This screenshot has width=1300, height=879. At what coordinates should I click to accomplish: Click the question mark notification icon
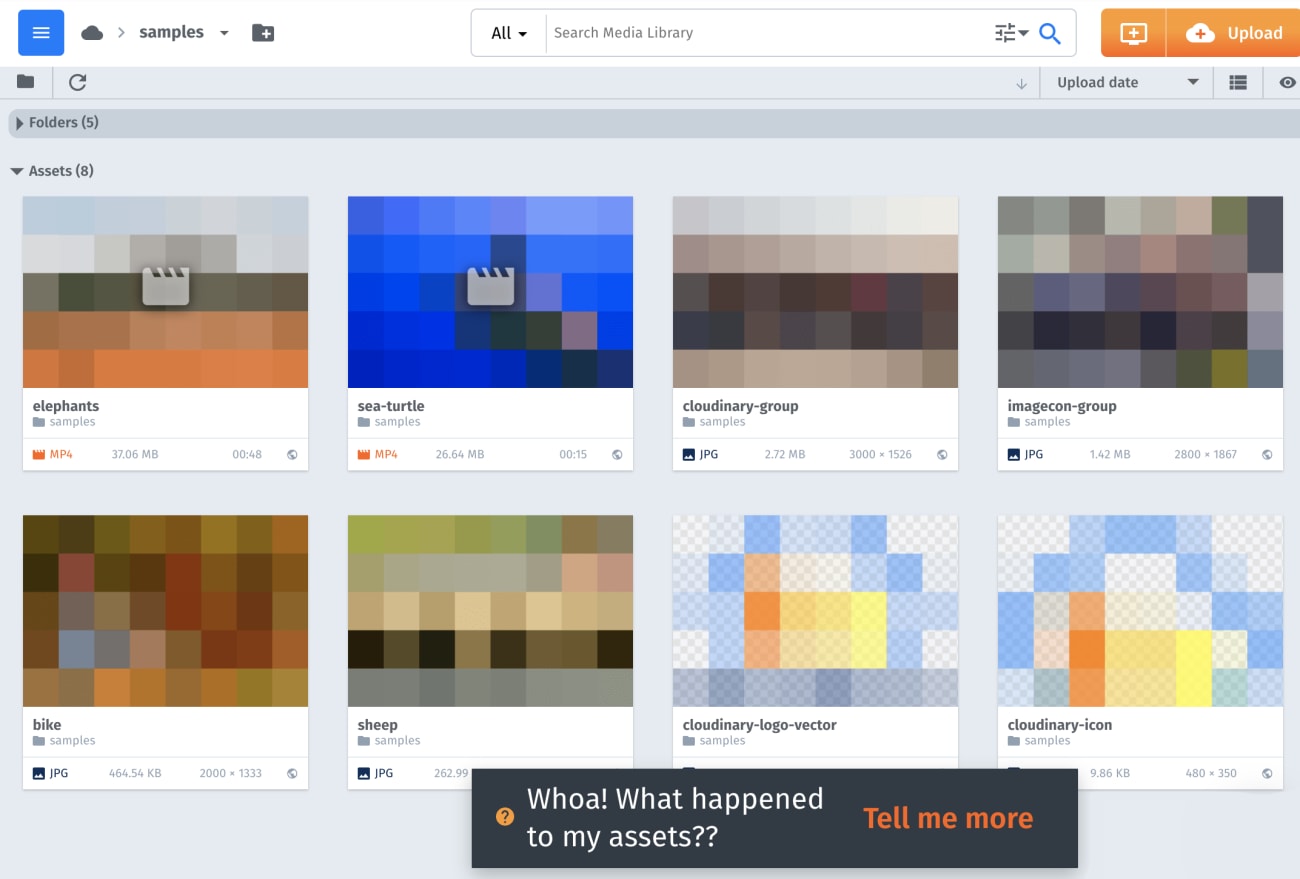(x=505, y=817)
